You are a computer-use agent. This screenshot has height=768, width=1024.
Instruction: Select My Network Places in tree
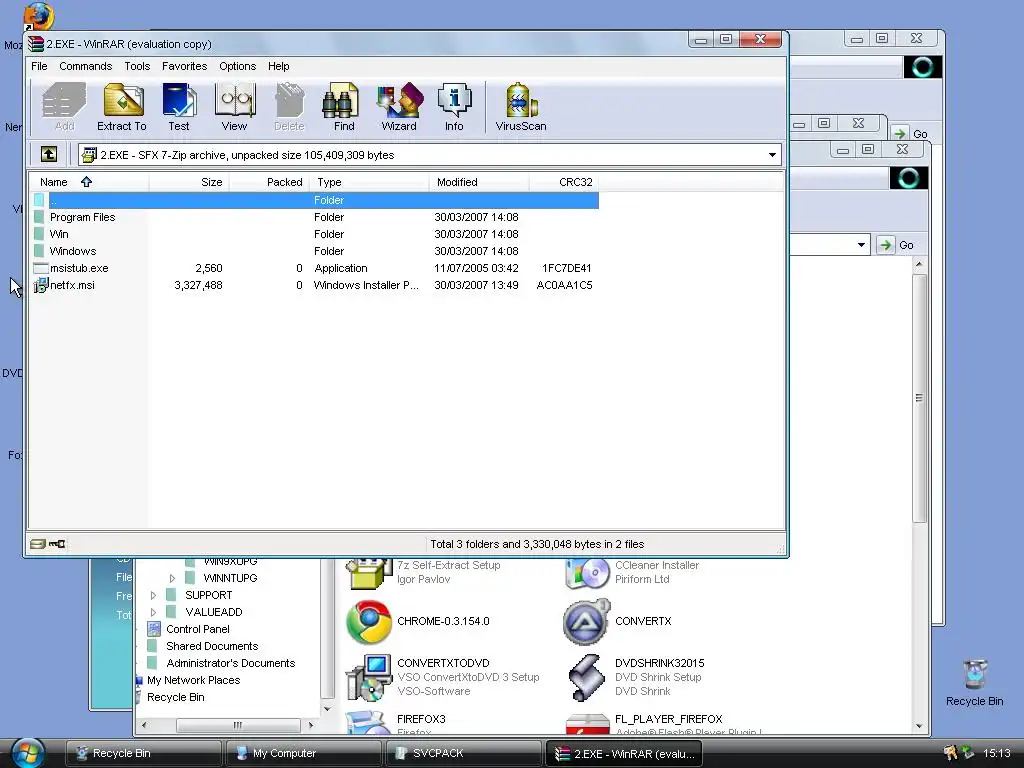point(193,680)
